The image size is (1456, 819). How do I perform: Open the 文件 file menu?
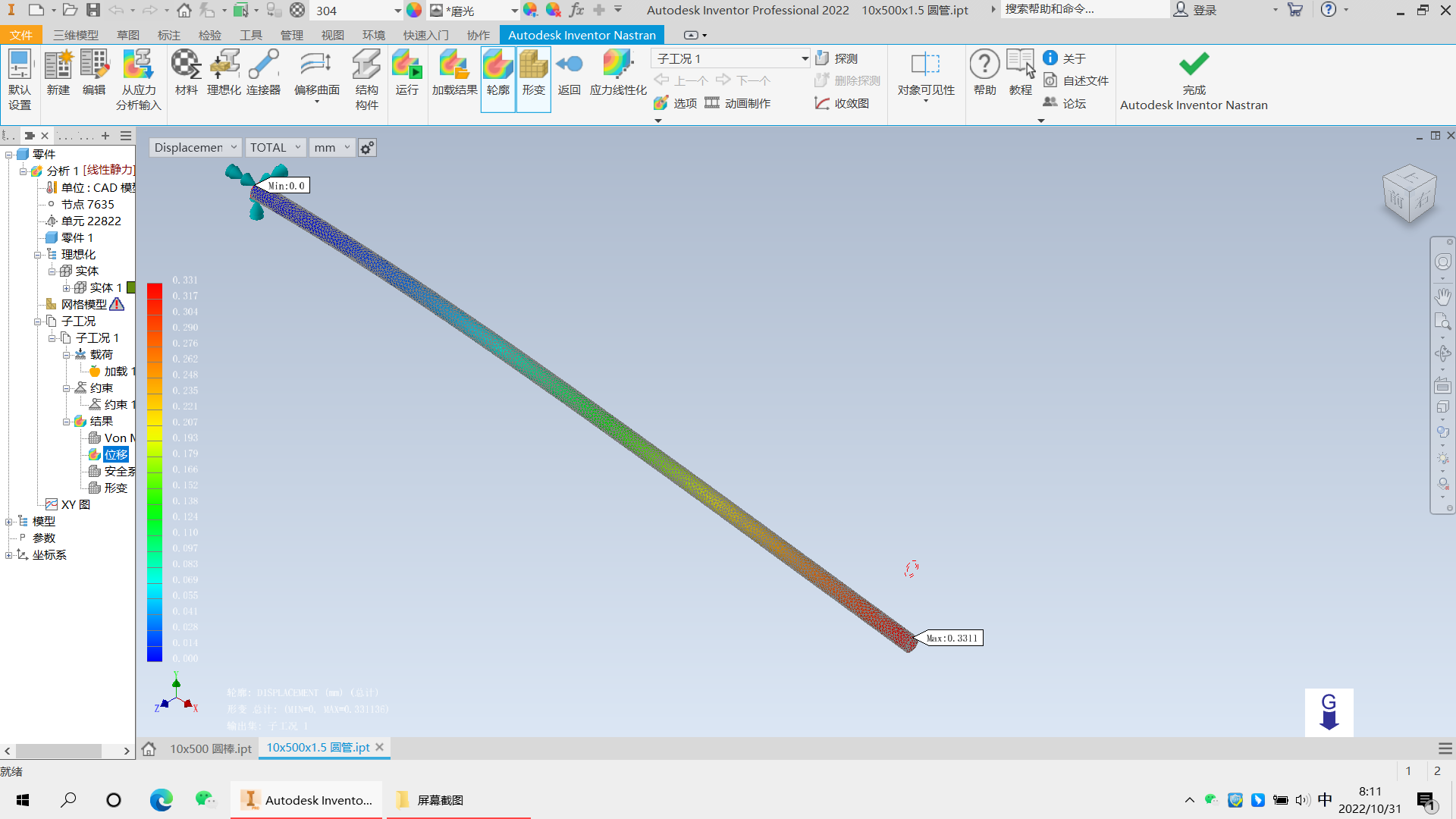[21, 36]
